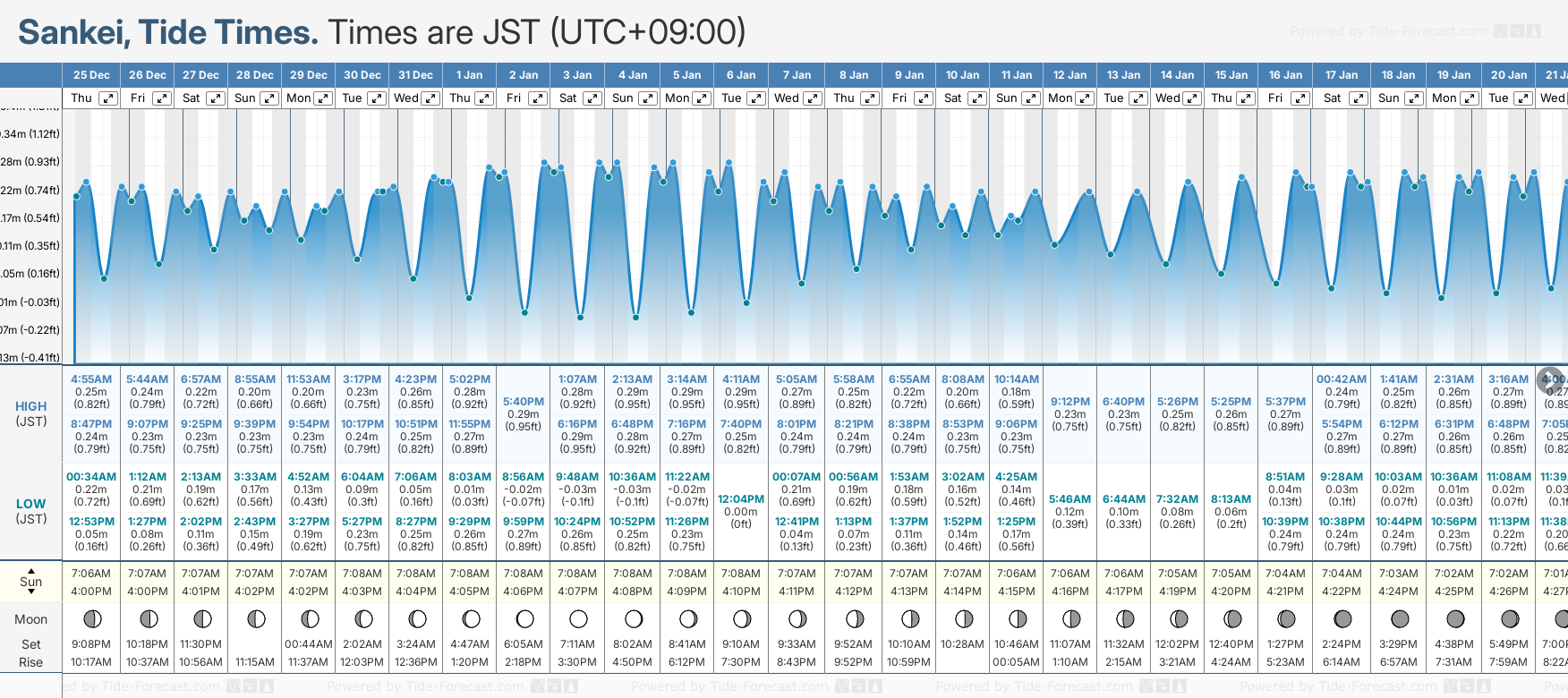The image size is (1568, 698).
Task: Expand the Saturday 27 Dec day view
Action: pyautogui.click(x=216, y=98)
